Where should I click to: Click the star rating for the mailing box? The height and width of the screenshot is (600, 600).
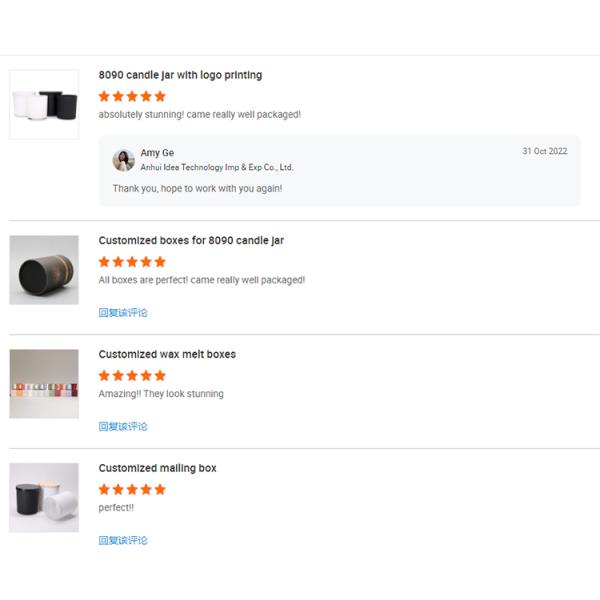click(x=132, y=490)
